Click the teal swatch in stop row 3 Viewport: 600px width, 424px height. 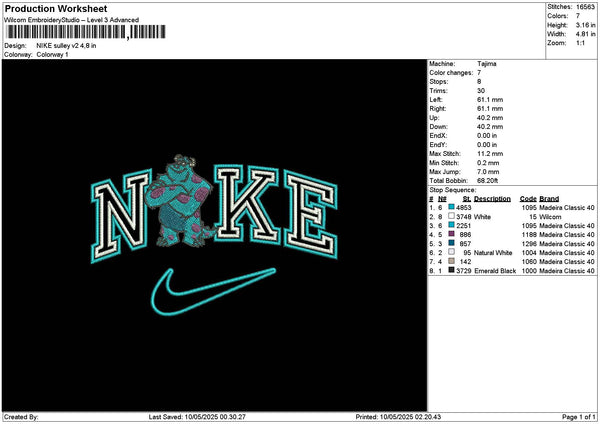(452, 225)
